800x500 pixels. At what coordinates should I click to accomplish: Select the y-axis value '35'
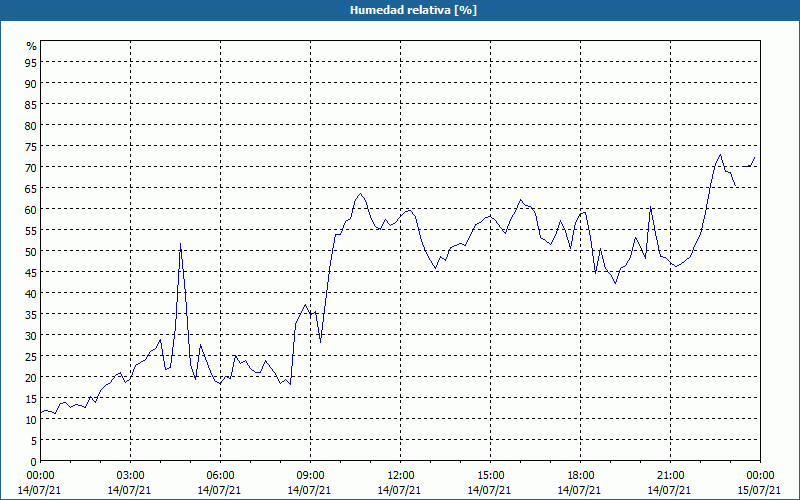31,314
